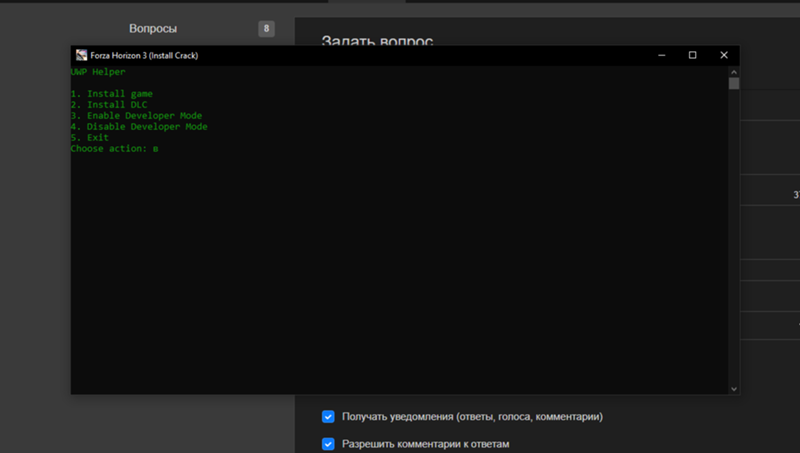Screen dimensions: 800x453
Task: Click the '1. Install game' line
Action: coord(112,94)
